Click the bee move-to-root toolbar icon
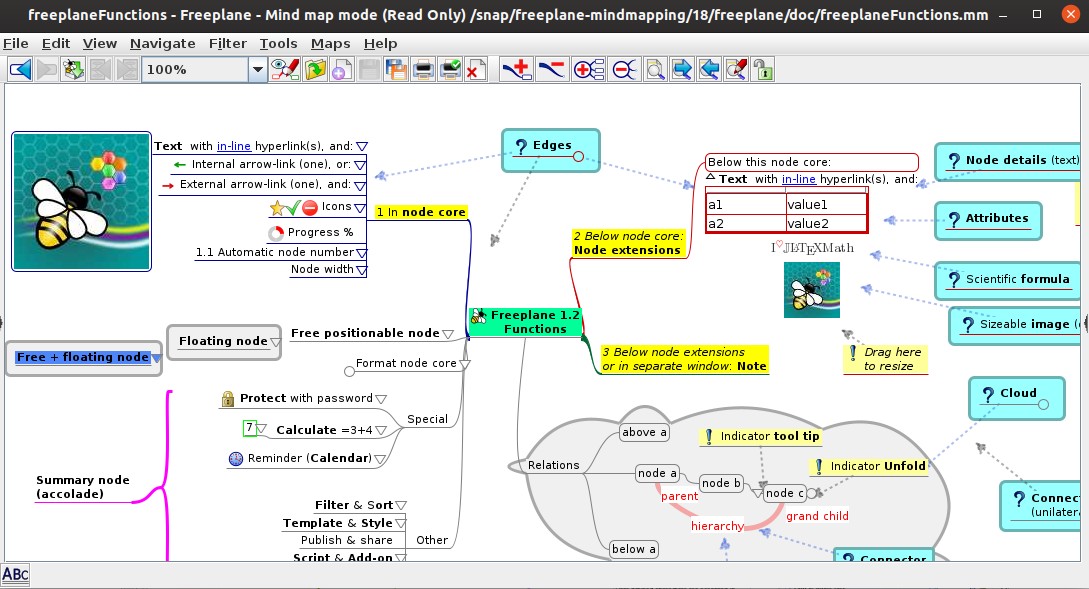Viewport: 1089px width, 589px height. pyautogui.click(x=73, y=69)
